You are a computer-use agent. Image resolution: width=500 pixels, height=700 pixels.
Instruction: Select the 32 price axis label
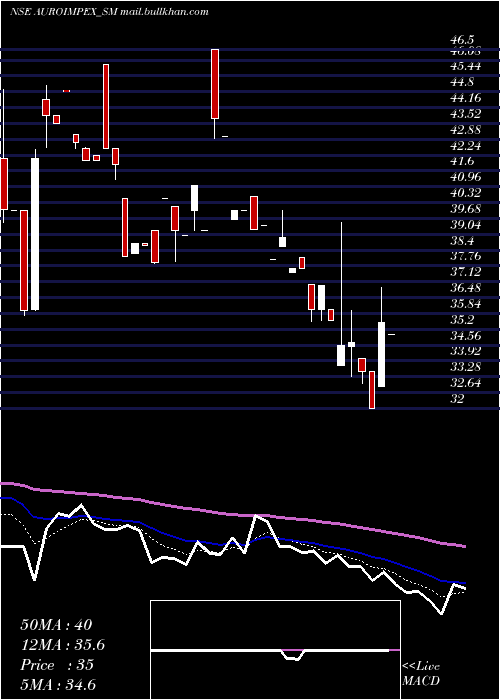(x=458, y=399)
